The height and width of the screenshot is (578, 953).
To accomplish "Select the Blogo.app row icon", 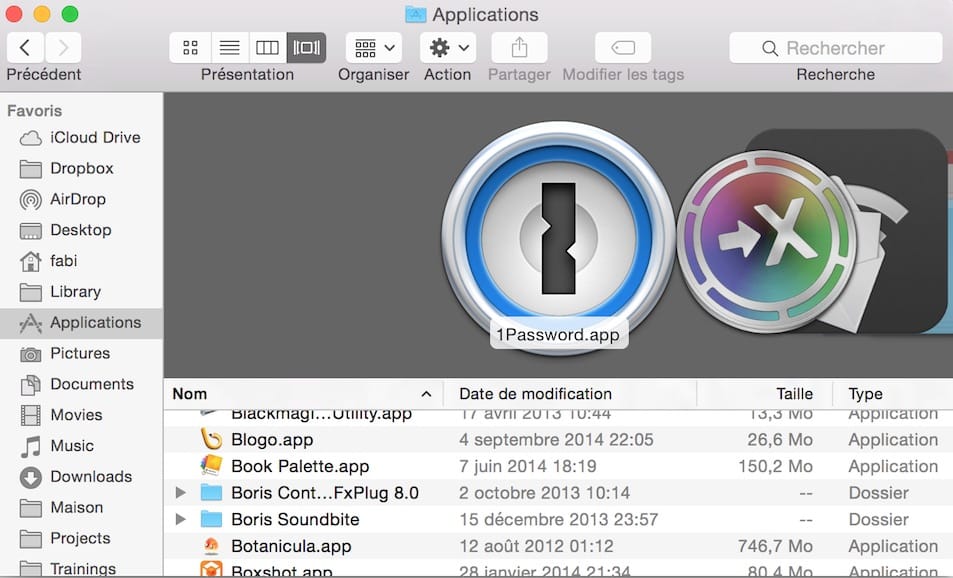I will 212,439.
